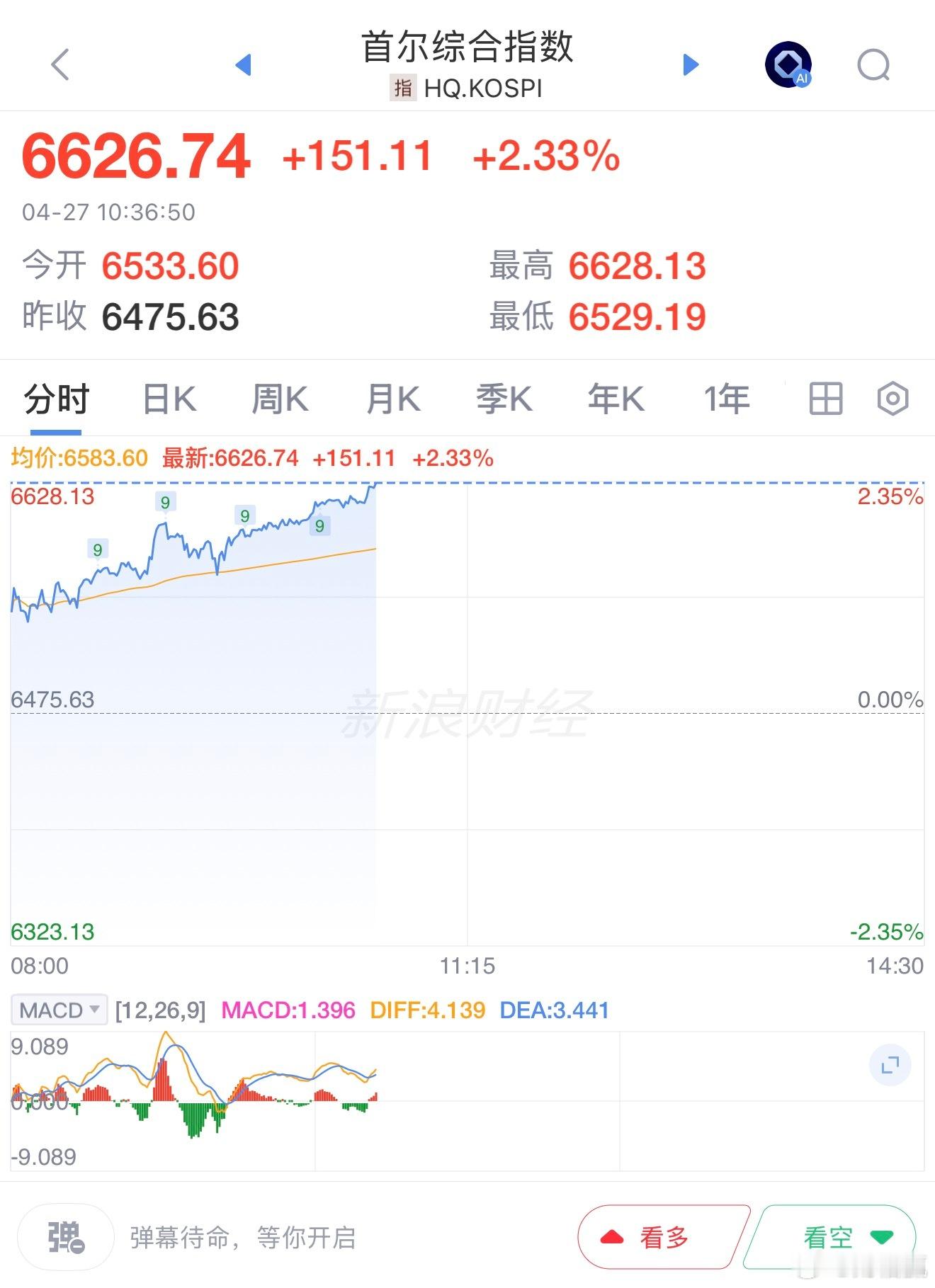
Task: Open the AI assistant icon
Action: coord(788,65)
